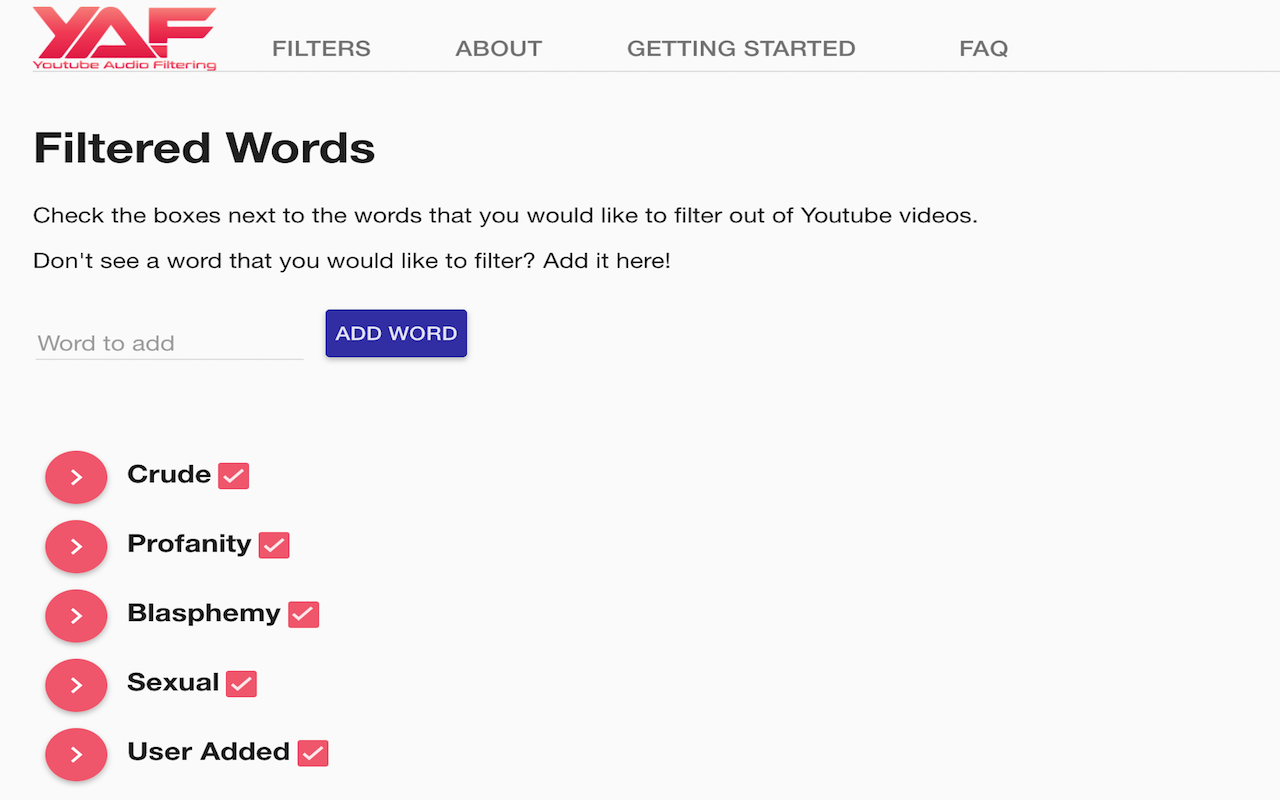Expand the Blasphemy category chevron
The height and width of the screenshot is (800, 1280).
click(x=76, y=616)
